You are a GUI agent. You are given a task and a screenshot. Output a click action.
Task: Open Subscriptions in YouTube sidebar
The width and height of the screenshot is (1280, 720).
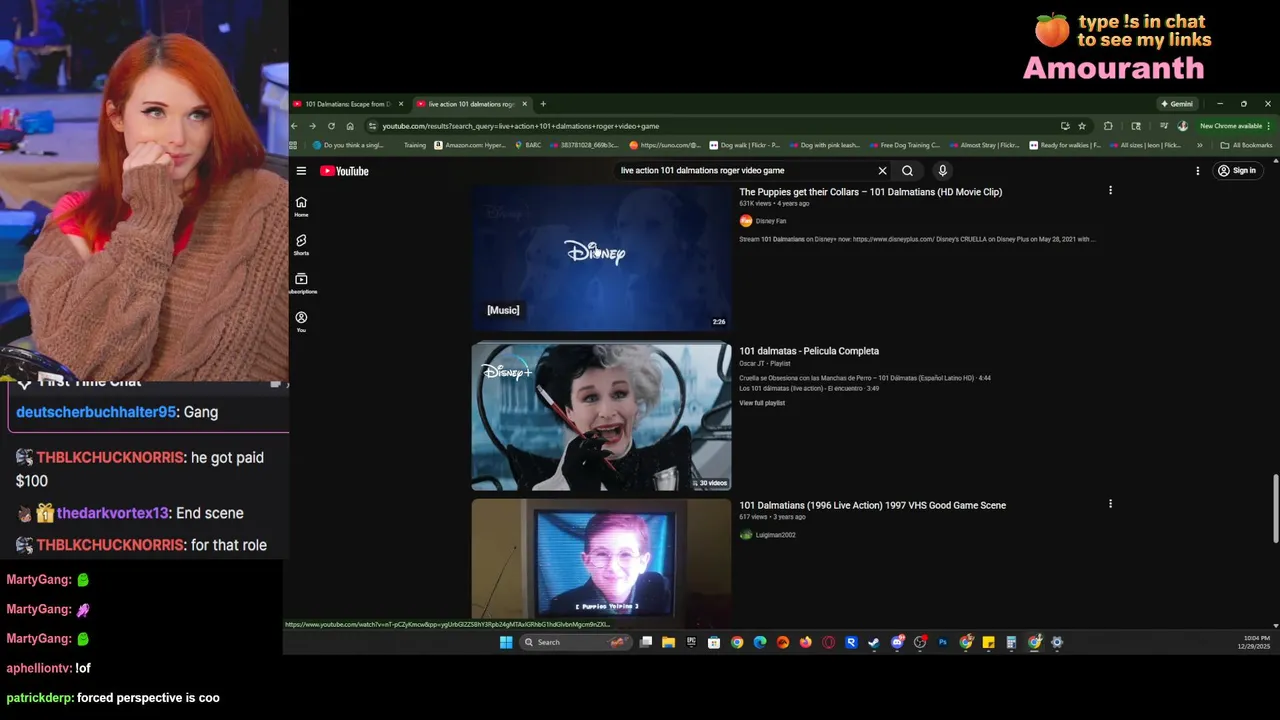click(301, 283)
